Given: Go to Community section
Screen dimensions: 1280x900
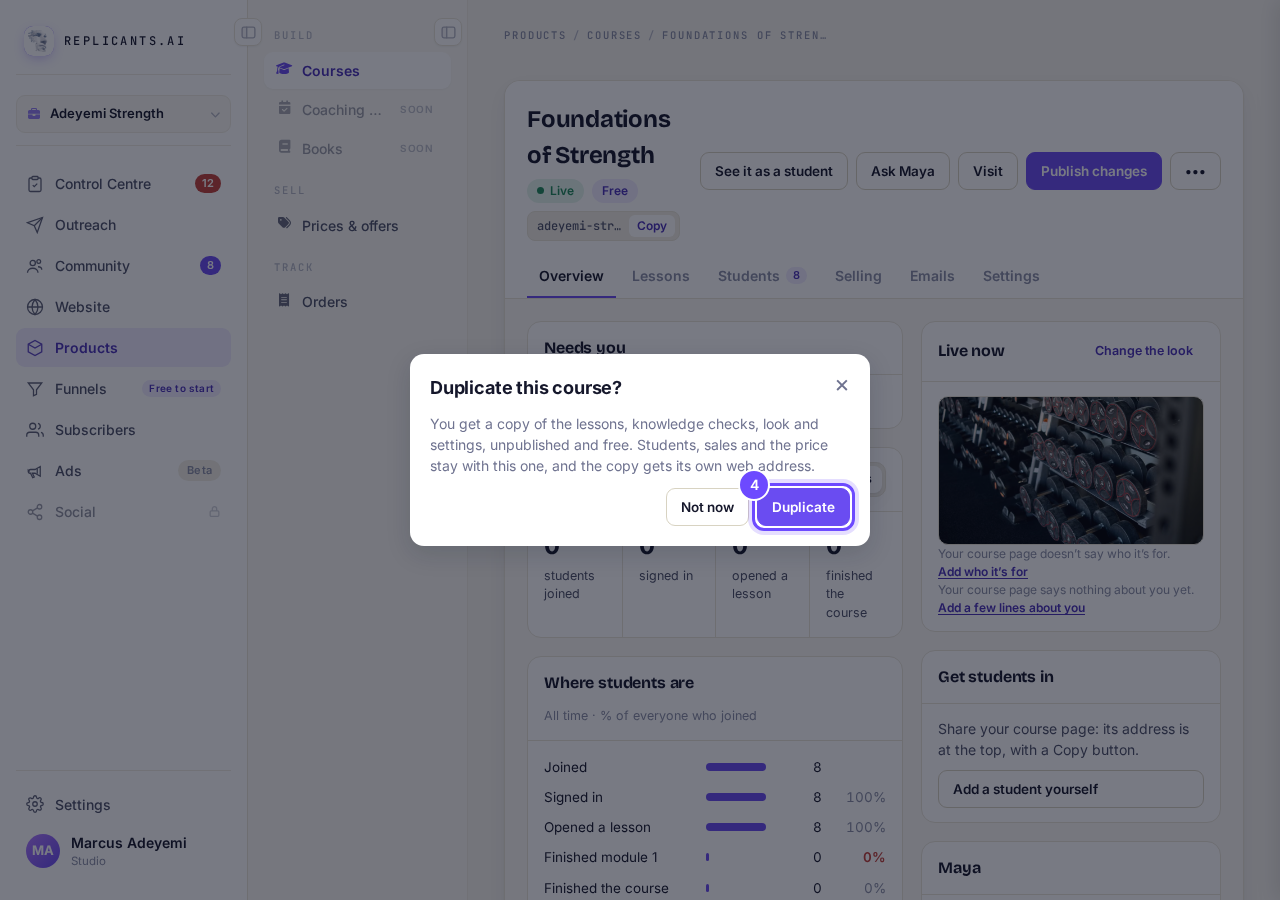Looking at the screenshot, I should click(123, 266).
